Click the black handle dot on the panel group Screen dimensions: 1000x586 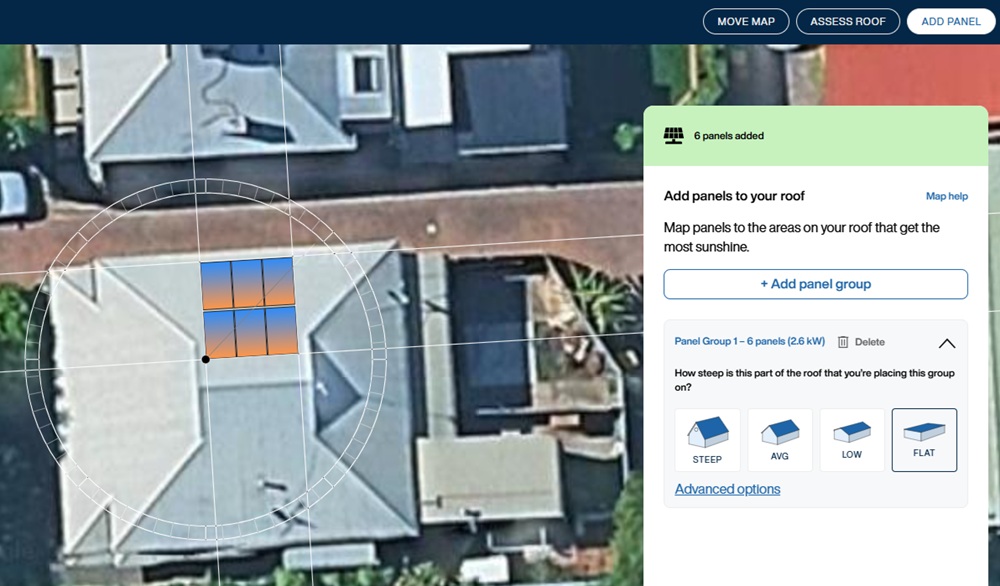(x=205, y=360)
